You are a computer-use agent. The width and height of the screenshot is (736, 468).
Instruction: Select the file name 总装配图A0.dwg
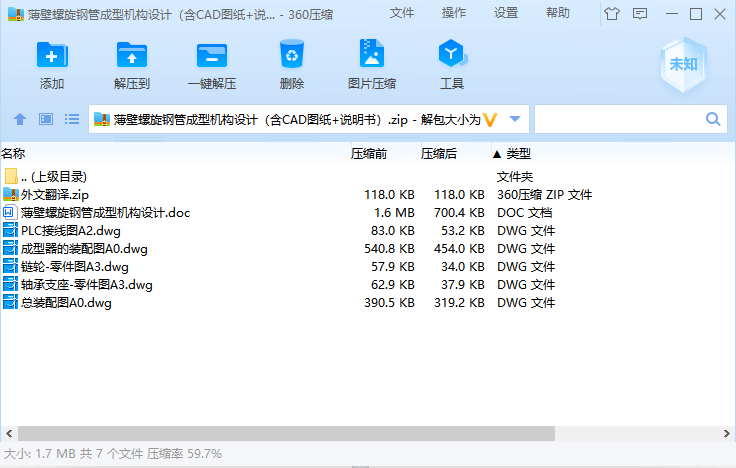click(66, 303)
